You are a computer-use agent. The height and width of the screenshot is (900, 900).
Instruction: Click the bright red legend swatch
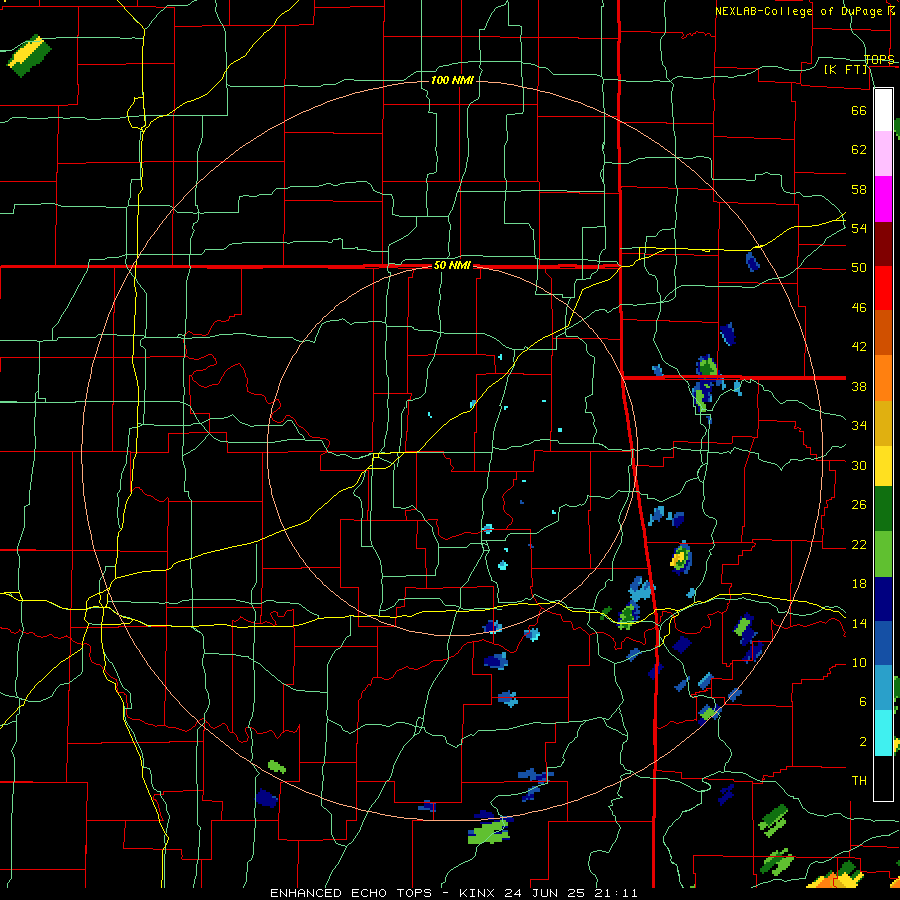tap(883, 289)
